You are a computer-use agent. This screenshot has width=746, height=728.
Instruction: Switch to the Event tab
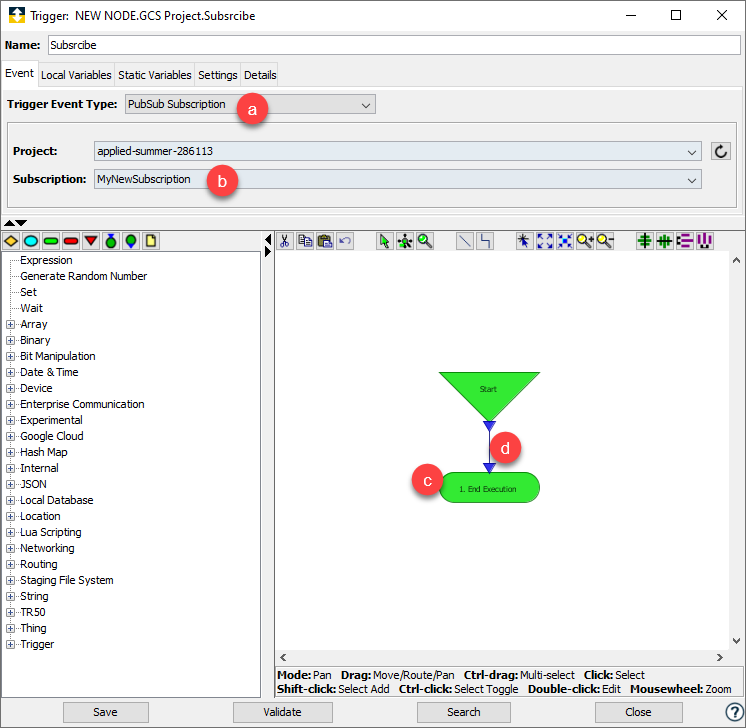tap(20, 74)
